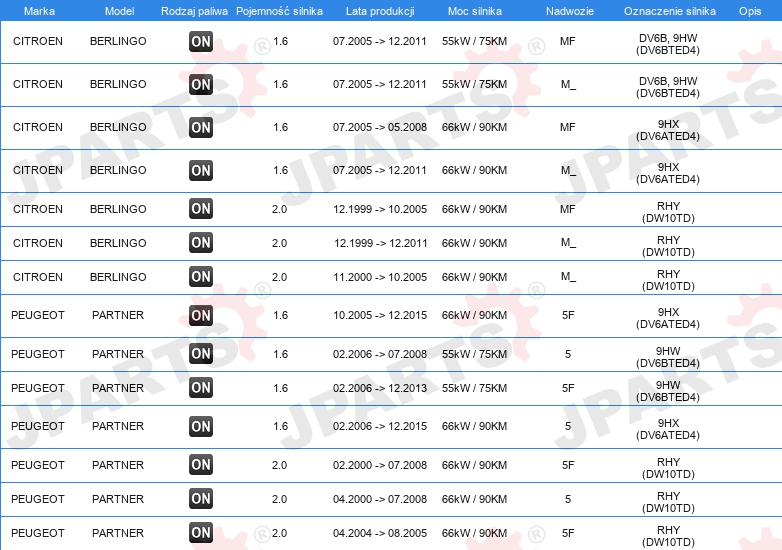
Task: Select date cell 04.2000 -> 07.2008
Action: pyautogui.click(x=380, y=499)
